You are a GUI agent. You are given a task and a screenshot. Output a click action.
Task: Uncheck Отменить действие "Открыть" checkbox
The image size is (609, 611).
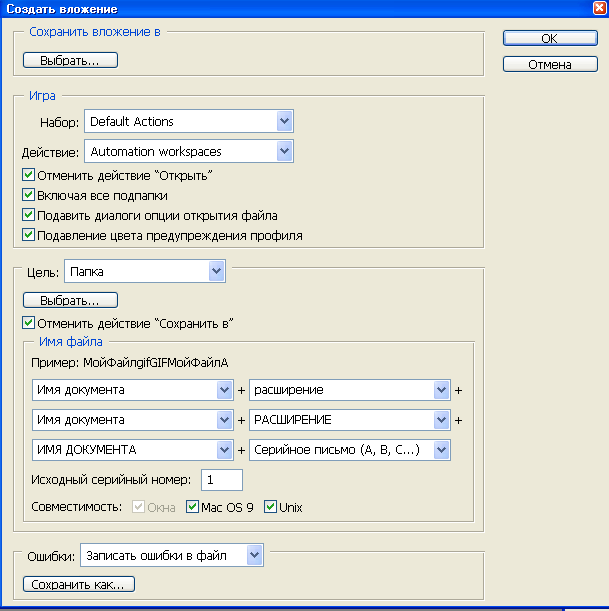(28, 175)
